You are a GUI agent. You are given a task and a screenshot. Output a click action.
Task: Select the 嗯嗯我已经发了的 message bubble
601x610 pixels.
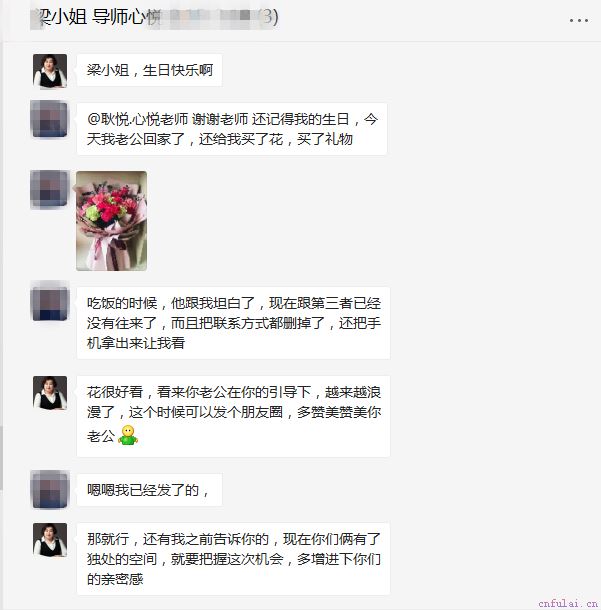[x=149, y=490]
